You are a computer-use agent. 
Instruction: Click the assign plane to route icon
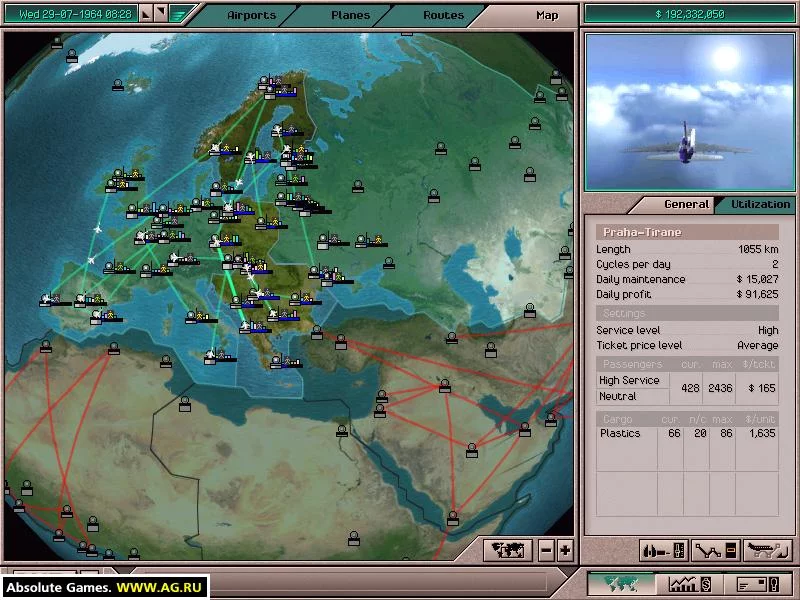(767, 551)
